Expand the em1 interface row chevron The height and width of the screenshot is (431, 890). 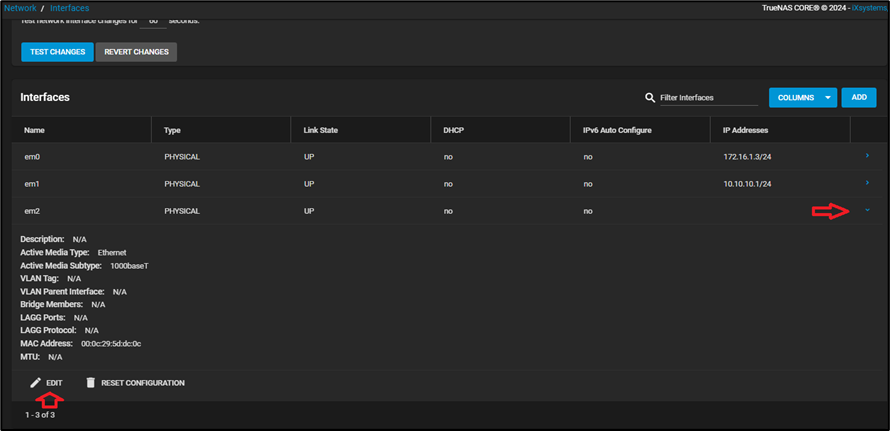(867, 183)
